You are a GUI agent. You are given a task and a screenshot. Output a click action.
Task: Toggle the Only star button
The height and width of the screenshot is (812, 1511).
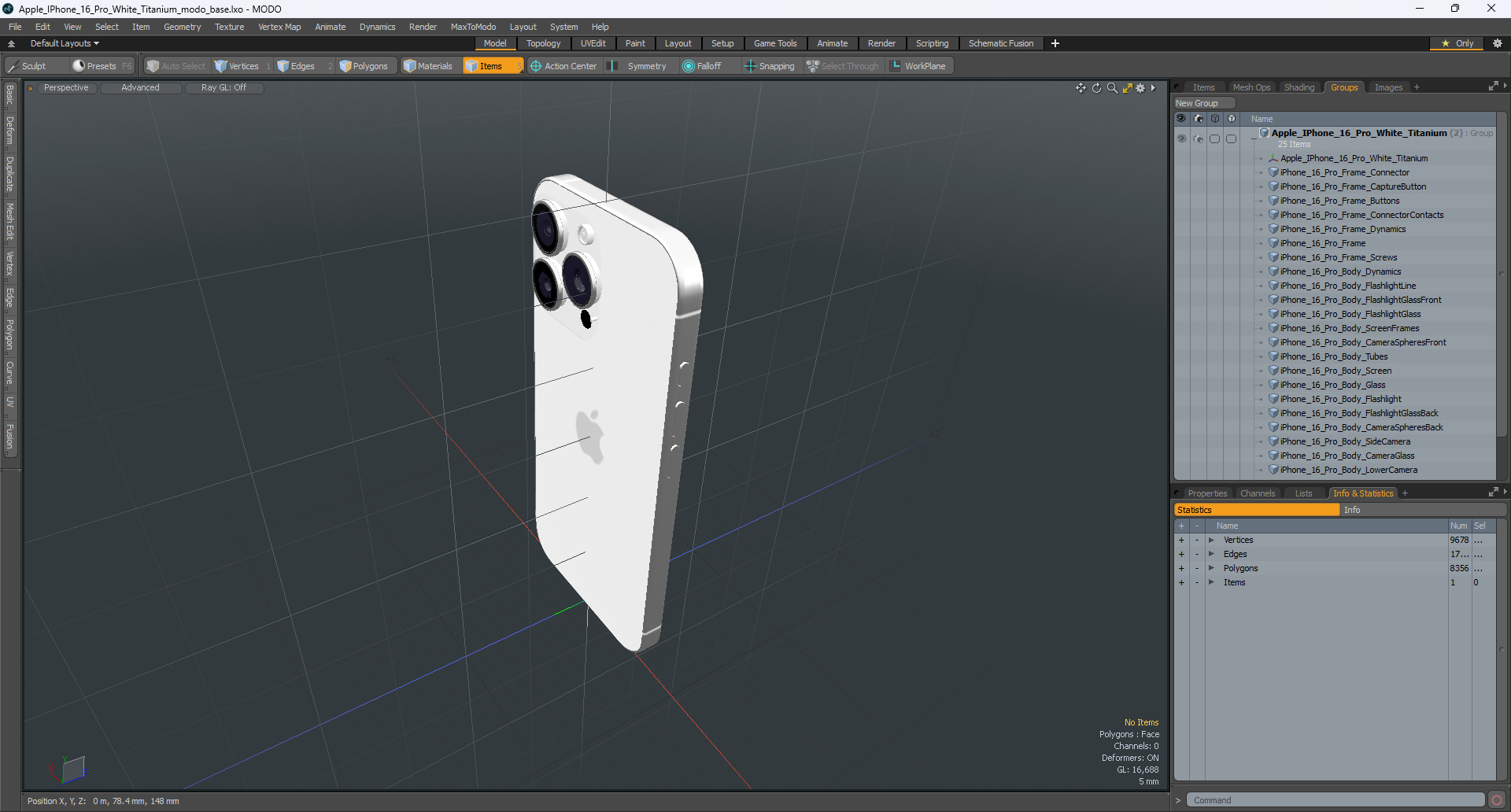pos(1457,43)
